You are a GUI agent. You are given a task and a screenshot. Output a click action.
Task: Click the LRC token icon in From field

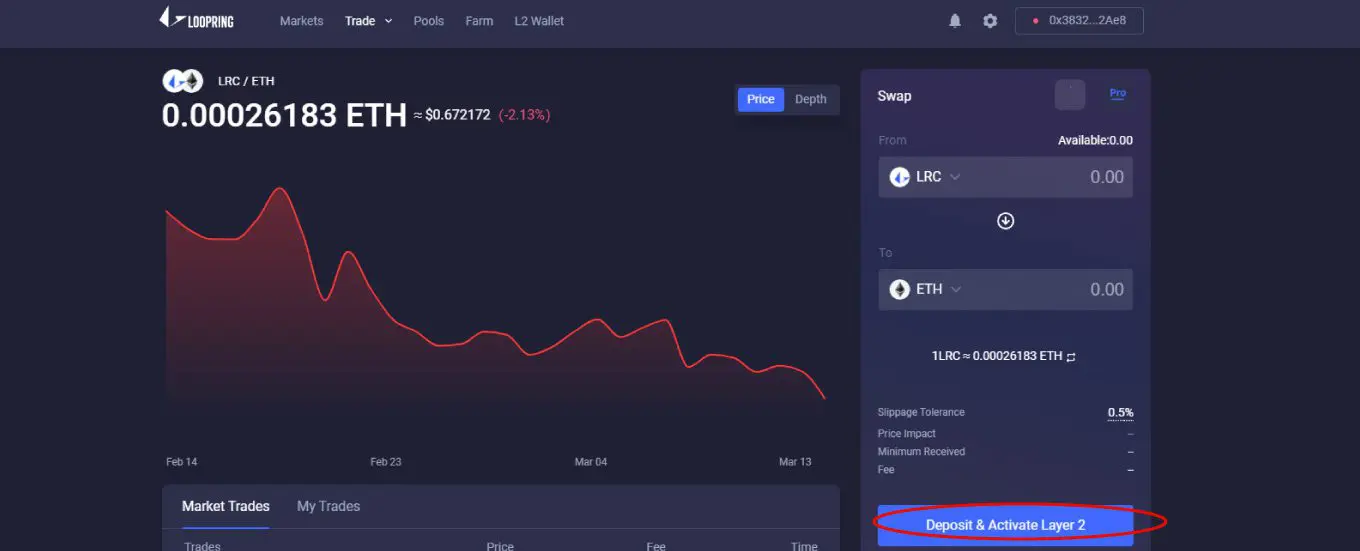point(900,177)
